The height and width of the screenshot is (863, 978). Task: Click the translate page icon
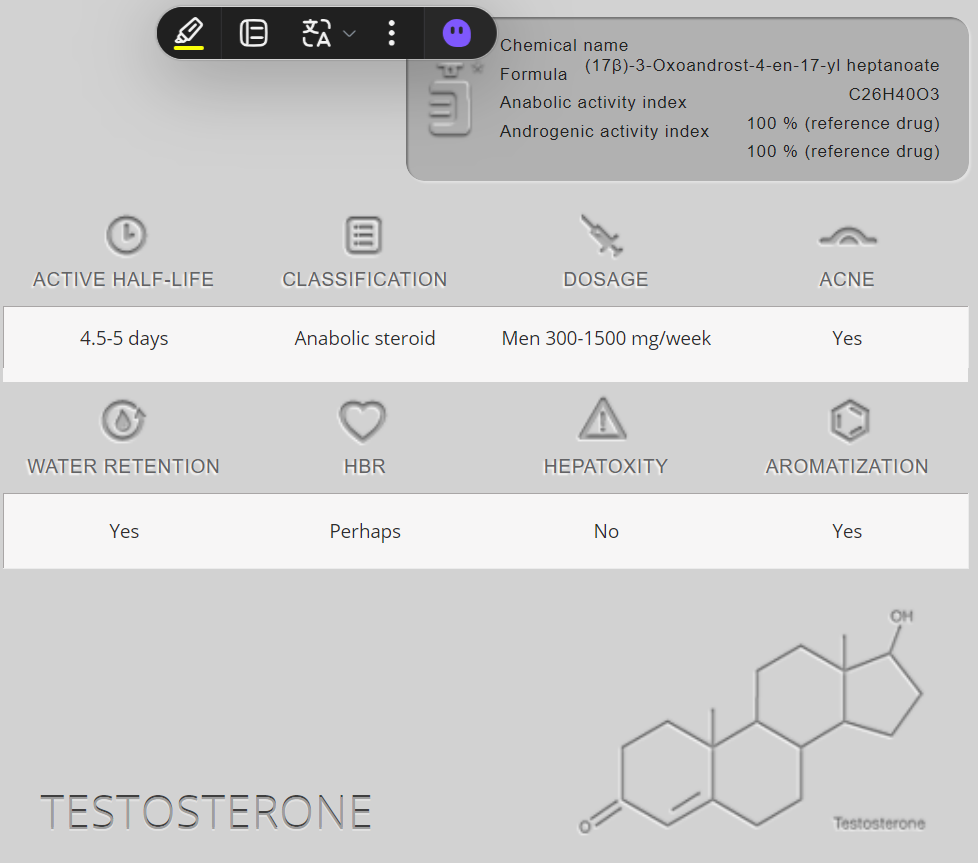pyautogui.click(x=316, y=33)
